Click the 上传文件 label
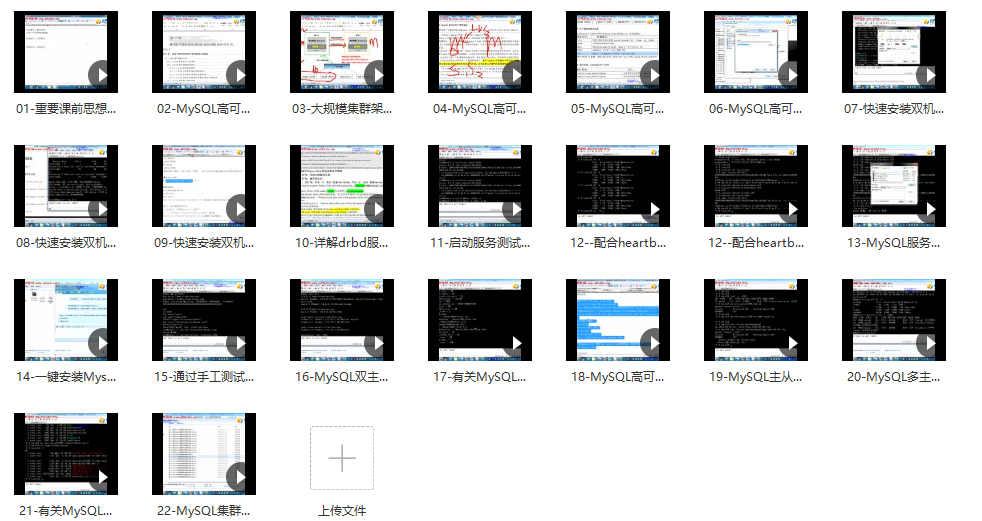Image resolution: width=982 pixels, height=521 pixels. pos(342,511)
